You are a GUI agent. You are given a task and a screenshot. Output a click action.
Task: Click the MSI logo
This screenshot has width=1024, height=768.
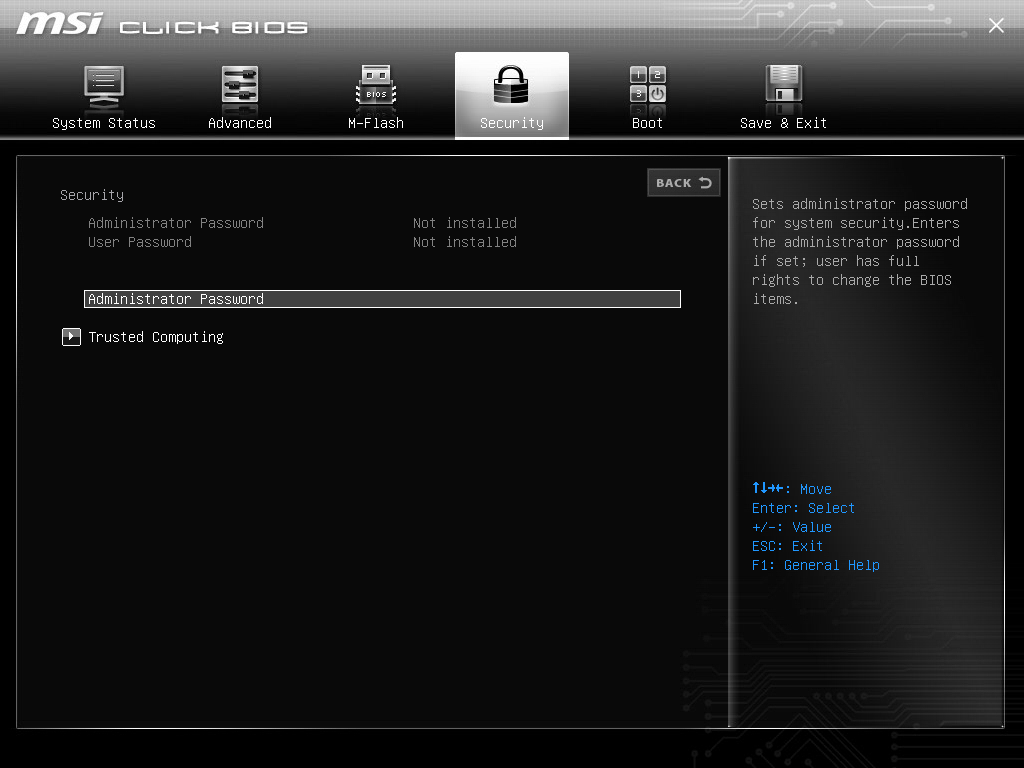(x=59, y=24)
